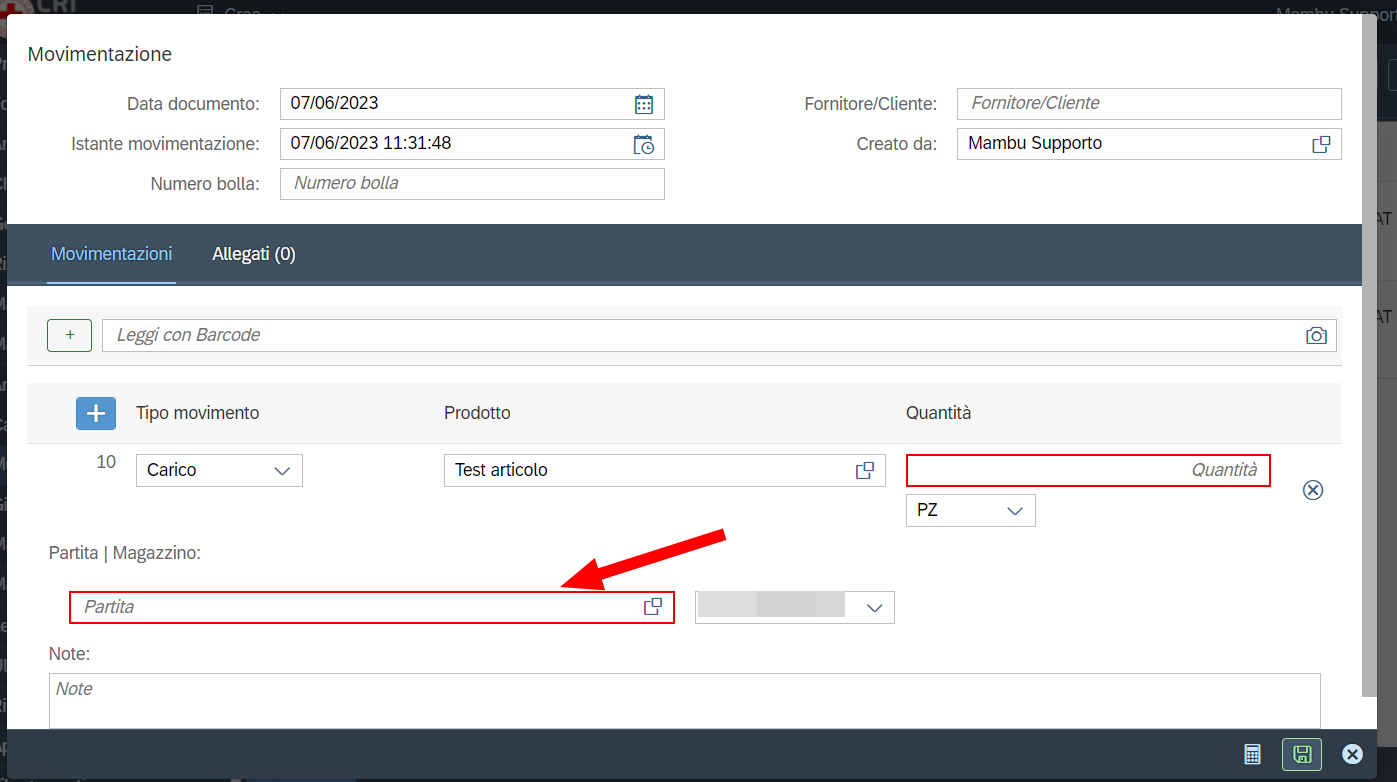This screenshot has width=1397, height=782.
Task: Switch to the Allegati (0) tab
Action: point(254,254)
